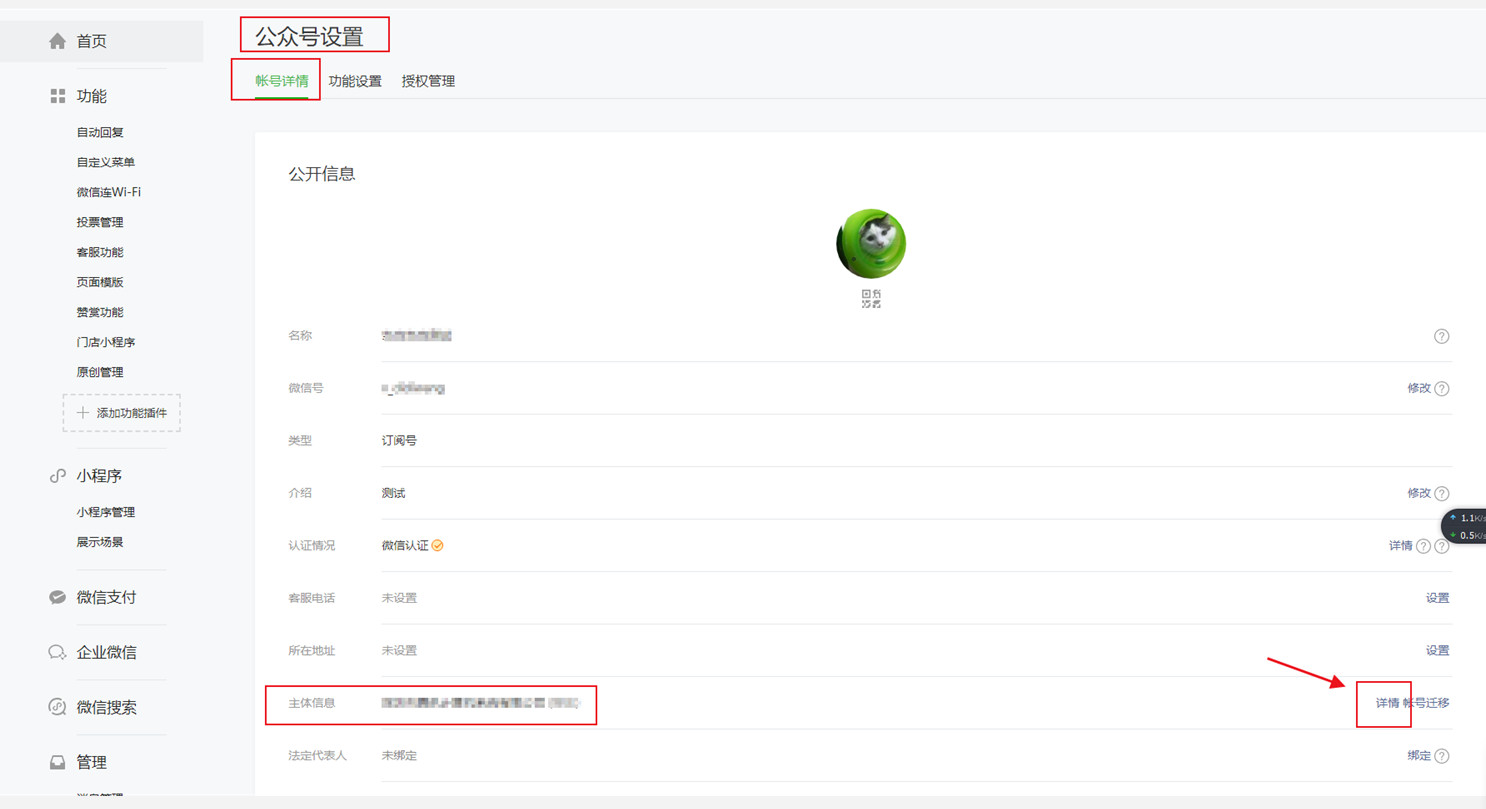
Task: Show the QR code below the avatar
Action: point(871,298)
